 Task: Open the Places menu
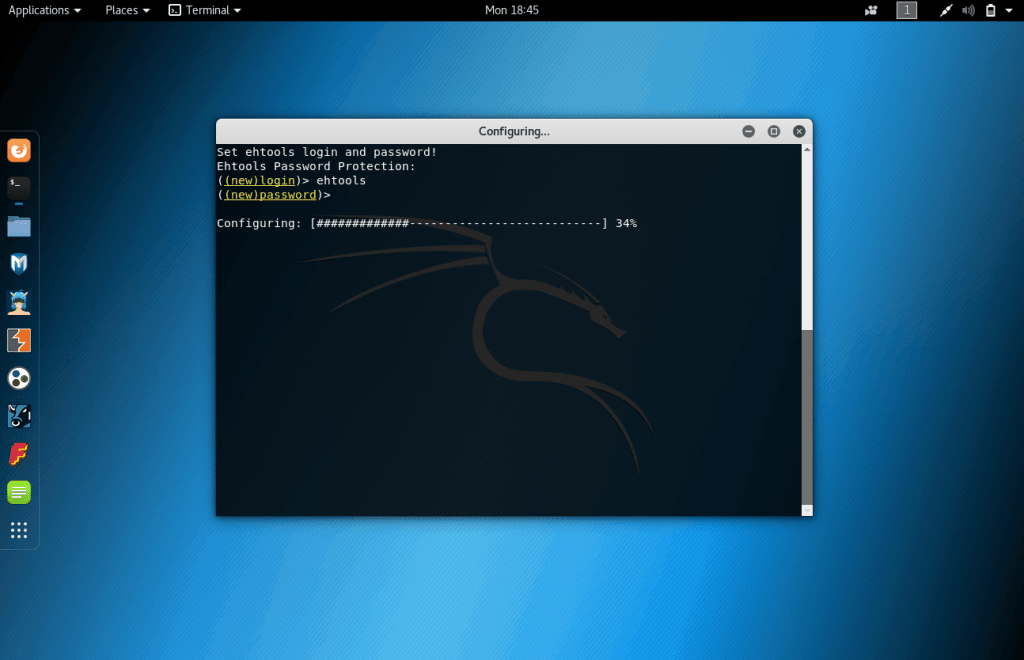click(x=127, y=10)
